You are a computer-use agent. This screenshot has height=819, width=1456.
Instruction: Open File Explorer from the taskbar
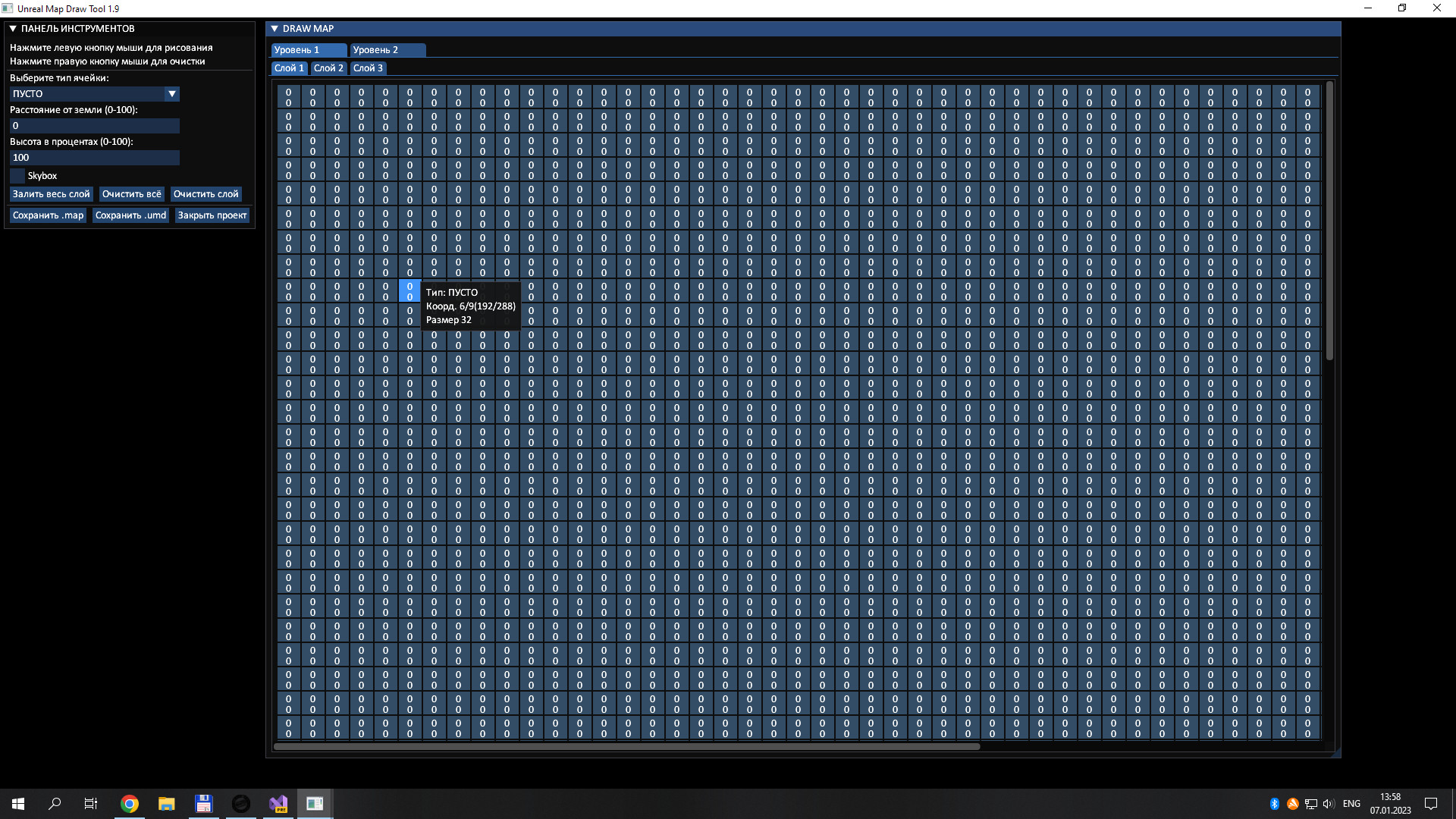tap(166, 803)
